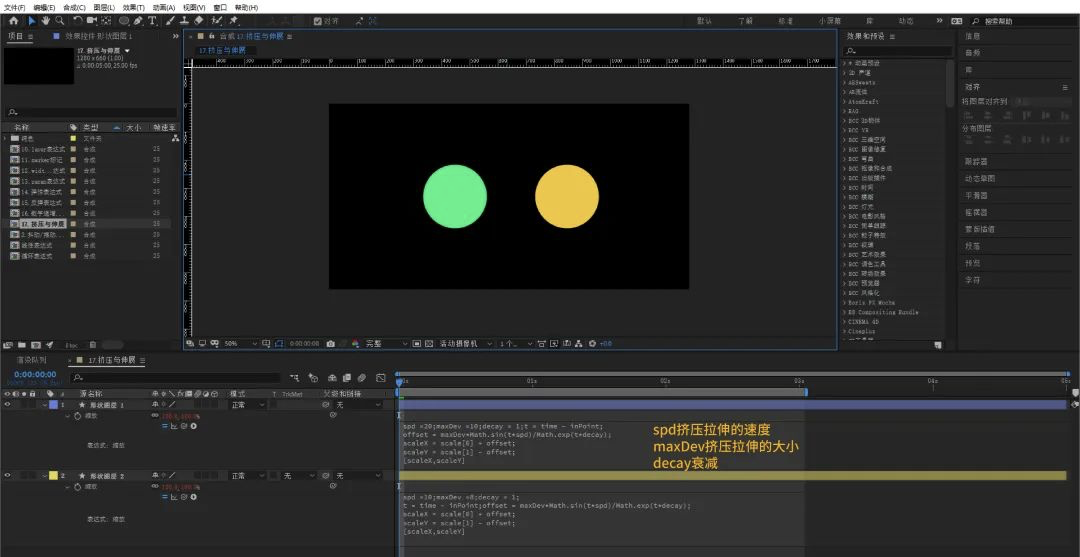Screen dimensions: 1080x557
Task: Toggle mask and shape path visibility in viewer
Action: pyautogui.click(x=279, y=343)
